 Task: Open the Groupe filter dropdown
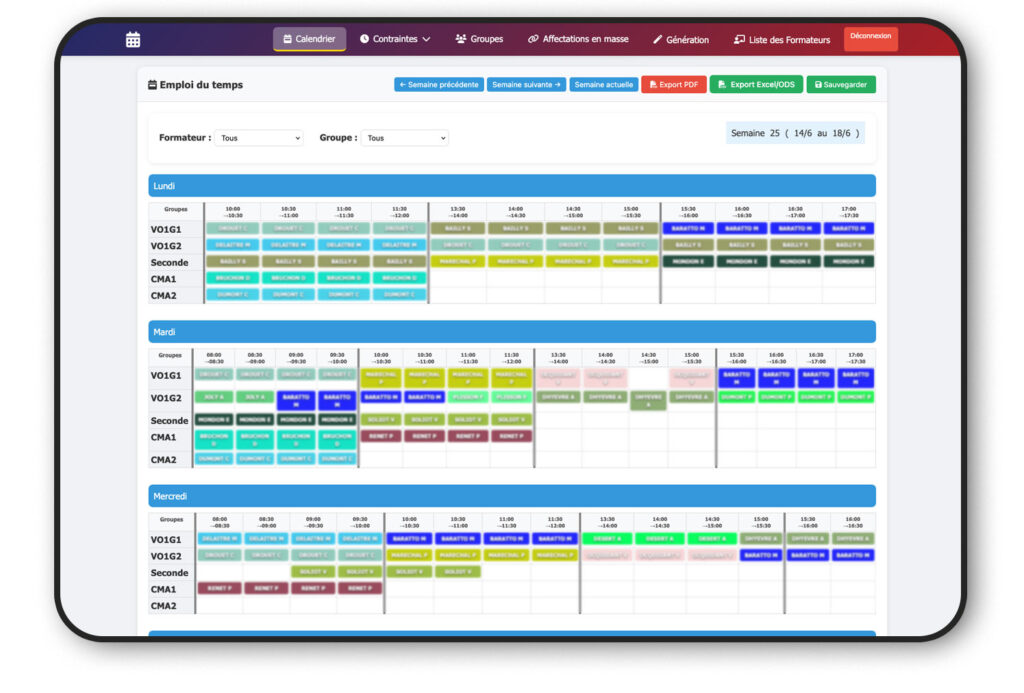[405, 138]
